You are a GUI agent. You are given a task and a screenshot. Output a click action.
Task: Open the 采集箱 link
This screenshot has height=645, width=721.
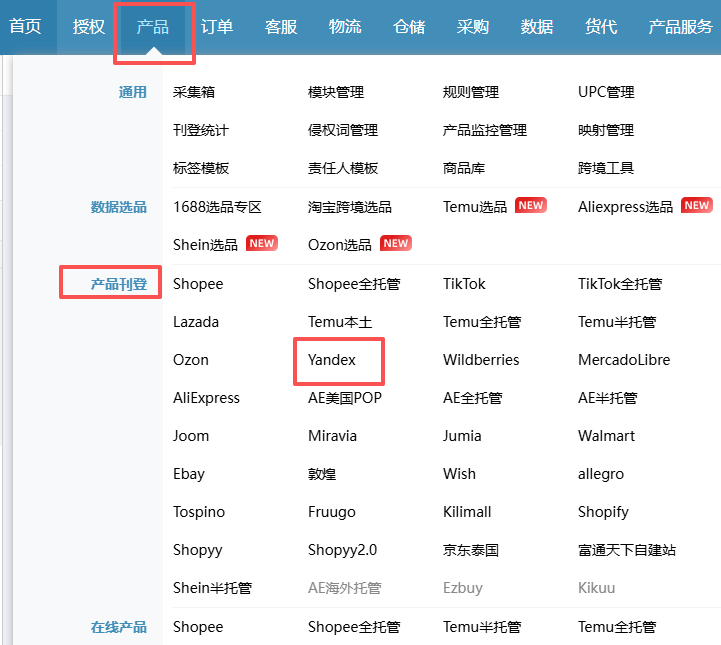click(x=194, y=92)
